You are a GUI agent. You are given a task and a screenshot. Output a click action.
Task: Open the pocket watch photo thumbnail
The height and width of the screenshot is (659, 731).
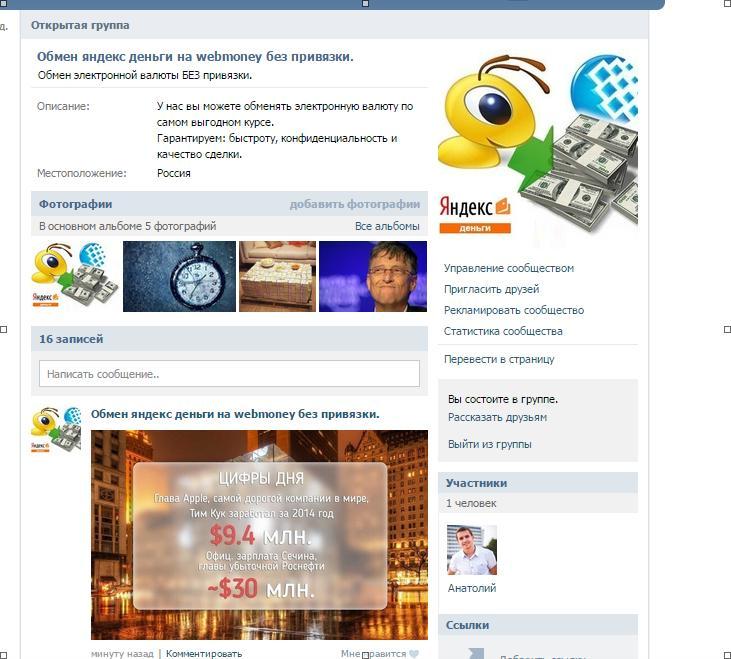tap(179, 276)
